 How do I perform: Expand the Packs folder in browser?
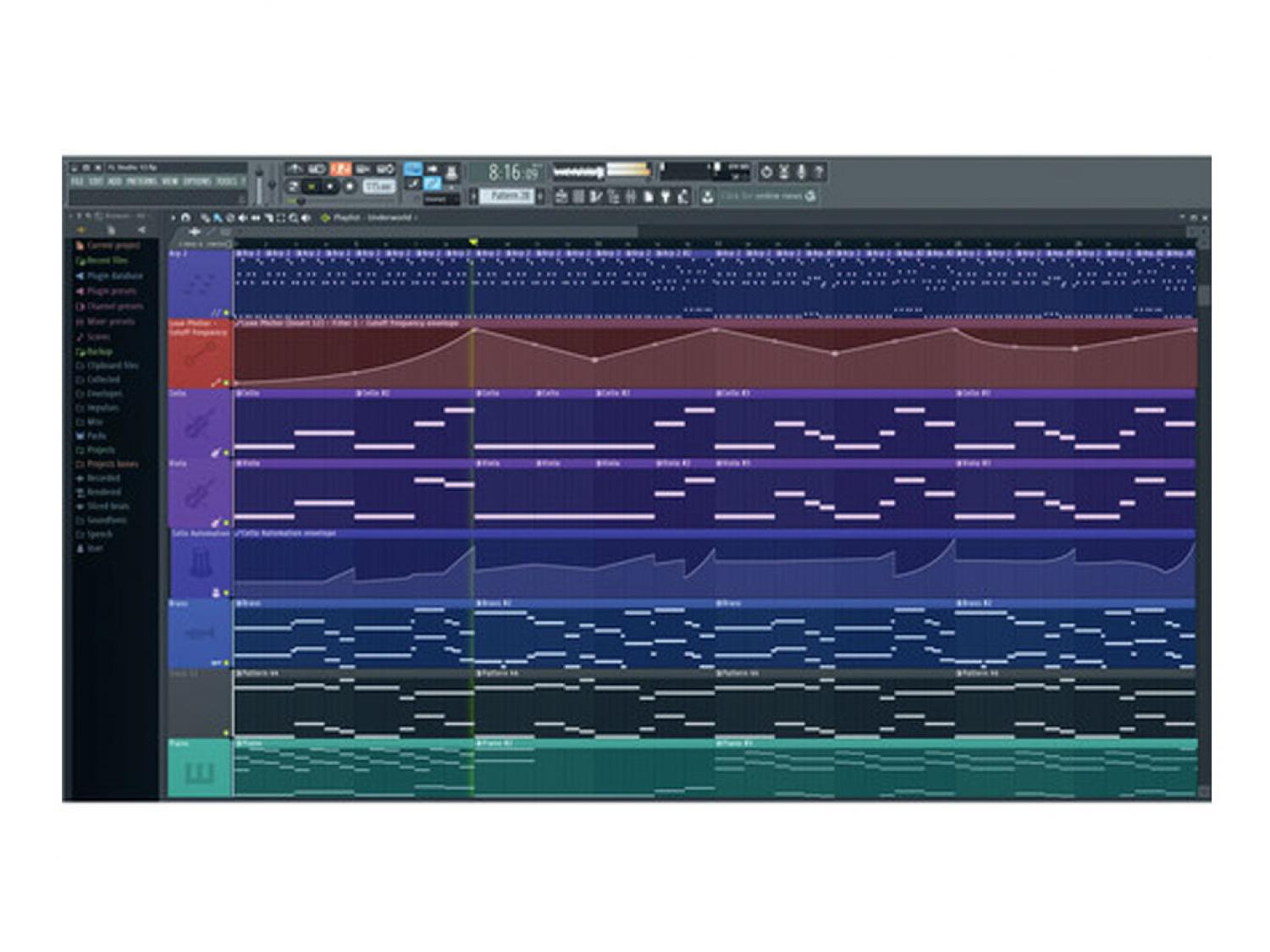(96, 436)
